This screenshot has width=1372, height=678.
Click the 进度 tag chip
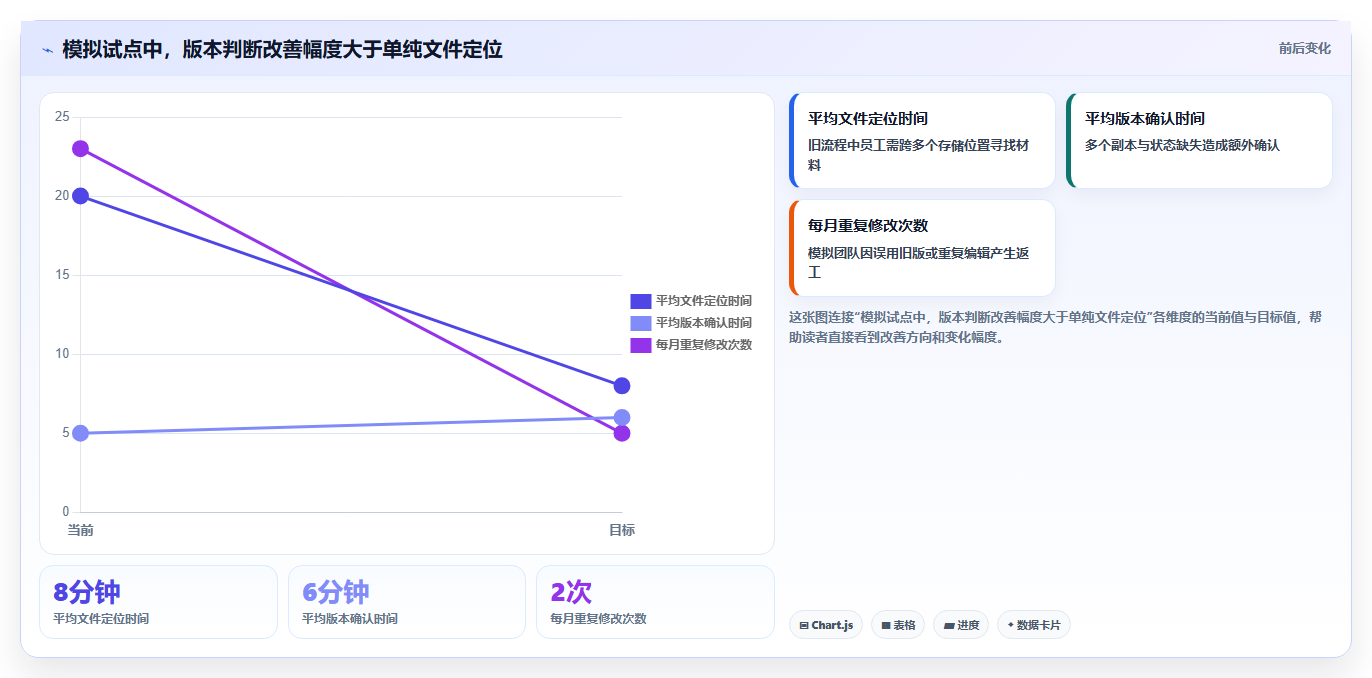(x=961, y=625)
